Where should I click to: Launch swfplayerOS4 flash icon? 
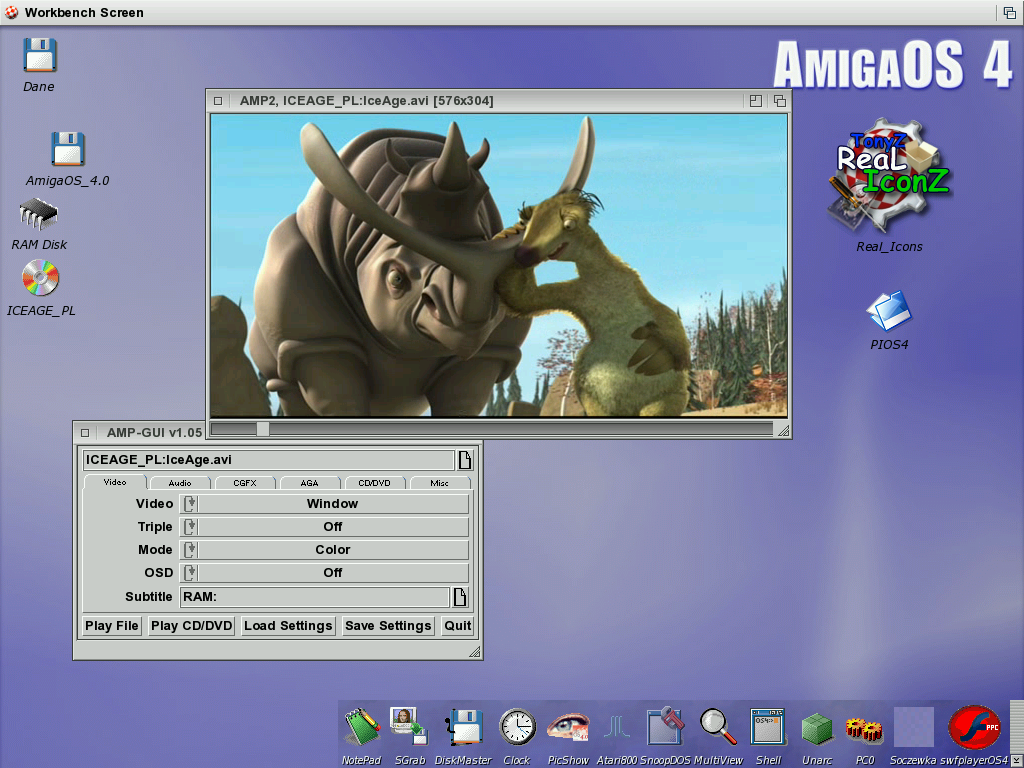(x=974, y=727)
